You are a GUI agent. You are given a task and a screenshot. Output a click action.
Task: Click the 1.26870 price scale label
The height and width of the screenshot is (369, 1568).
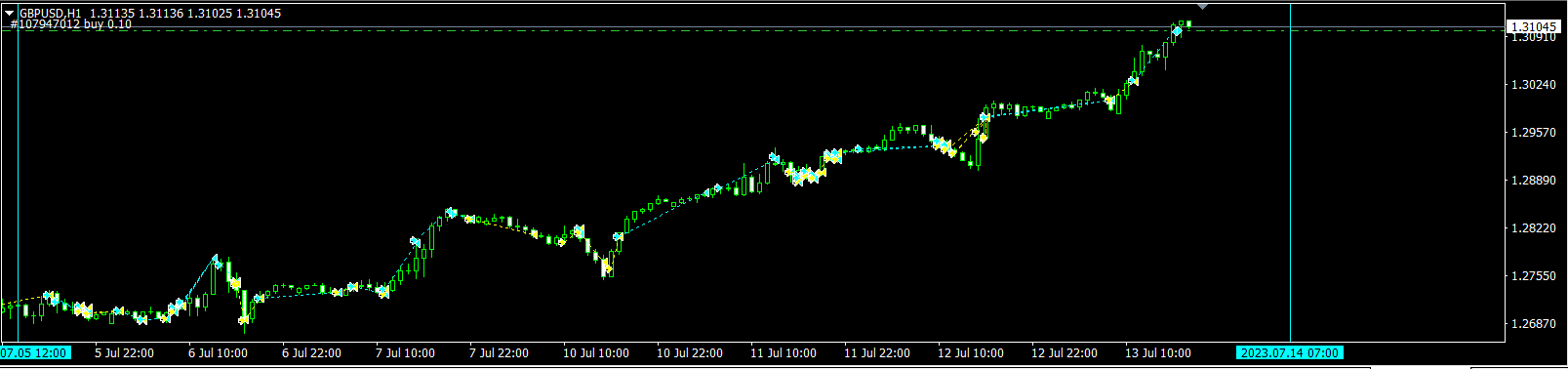1531,324
